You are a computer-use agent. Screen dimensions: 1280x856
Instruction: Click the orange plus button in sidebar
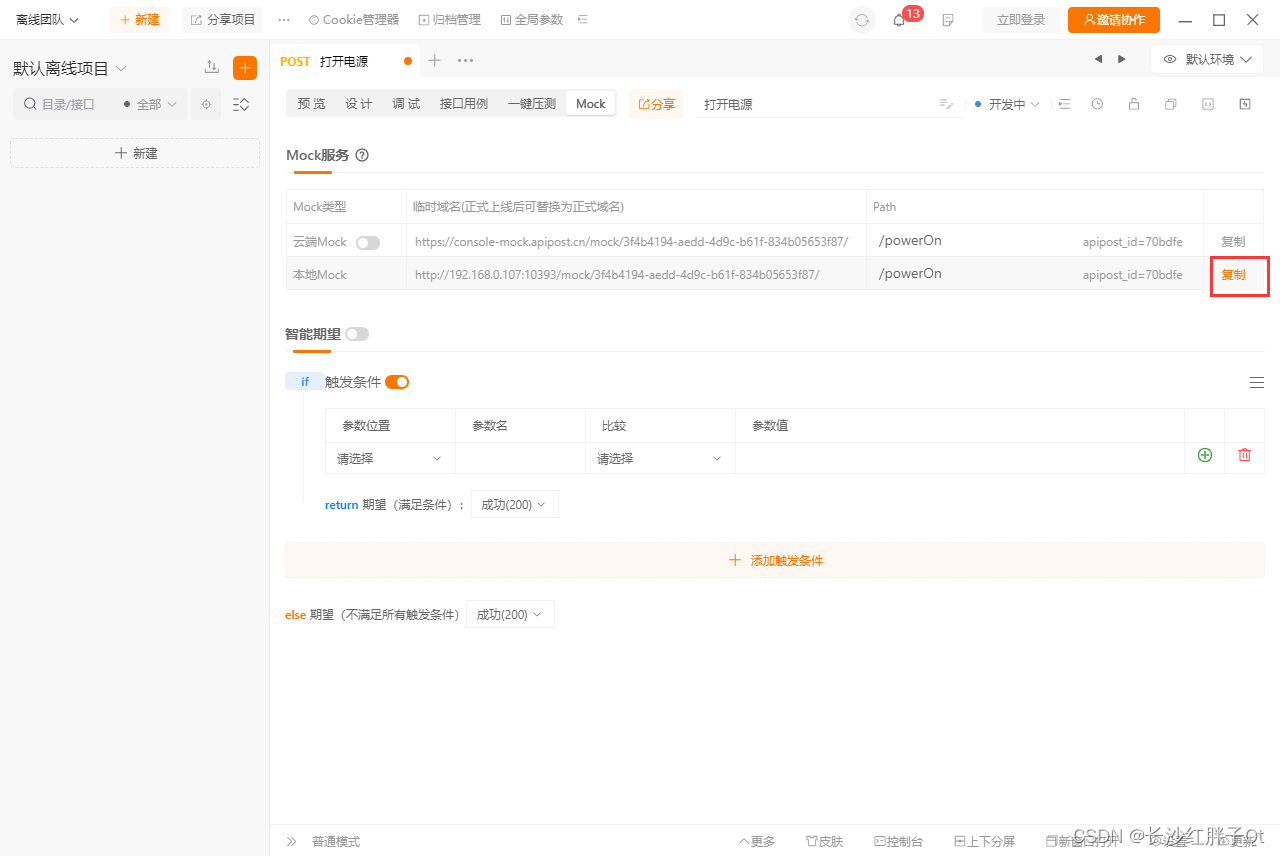pos(245,68)
